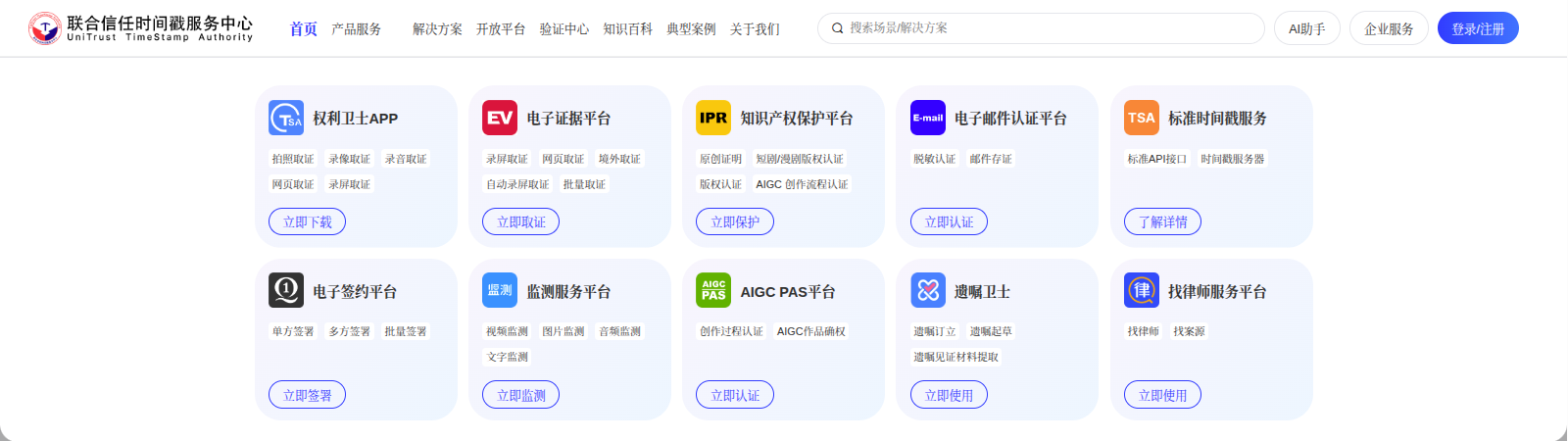
Task: Click 立即下载 under 权利卫士APP
Action: (x=308, y=222)
